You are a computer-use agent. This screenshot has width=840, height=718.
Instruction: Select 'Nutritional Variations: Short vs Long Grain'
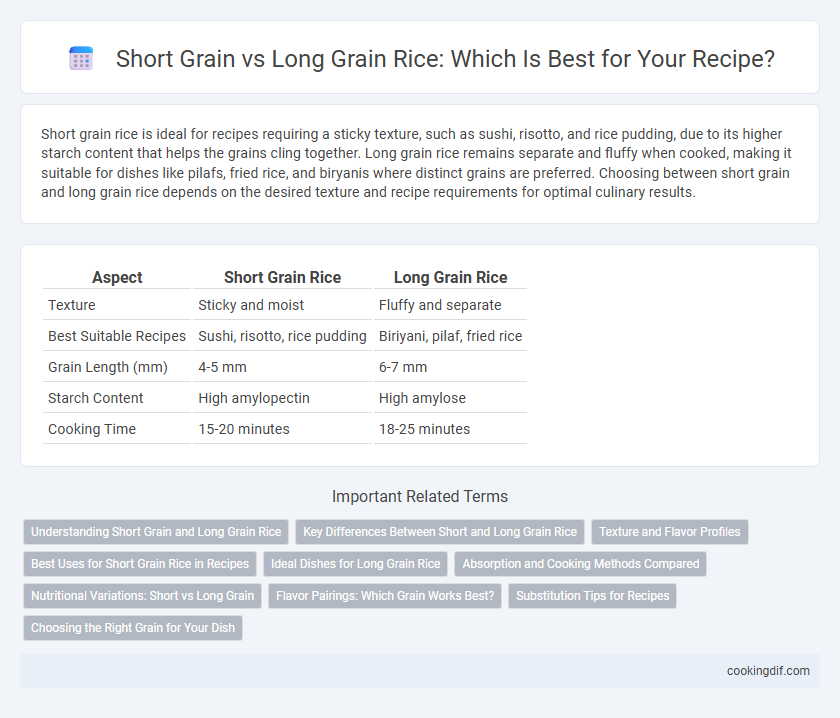pyautogui.click(x=142, y=596)
